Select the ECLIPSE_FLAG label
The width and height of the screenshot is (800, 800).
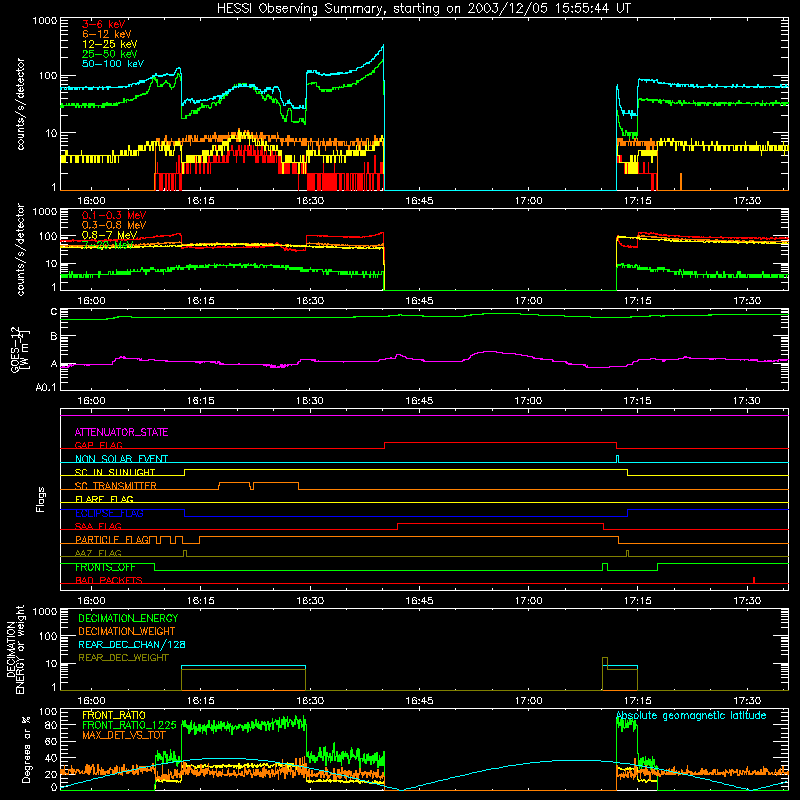coord(109,513)
